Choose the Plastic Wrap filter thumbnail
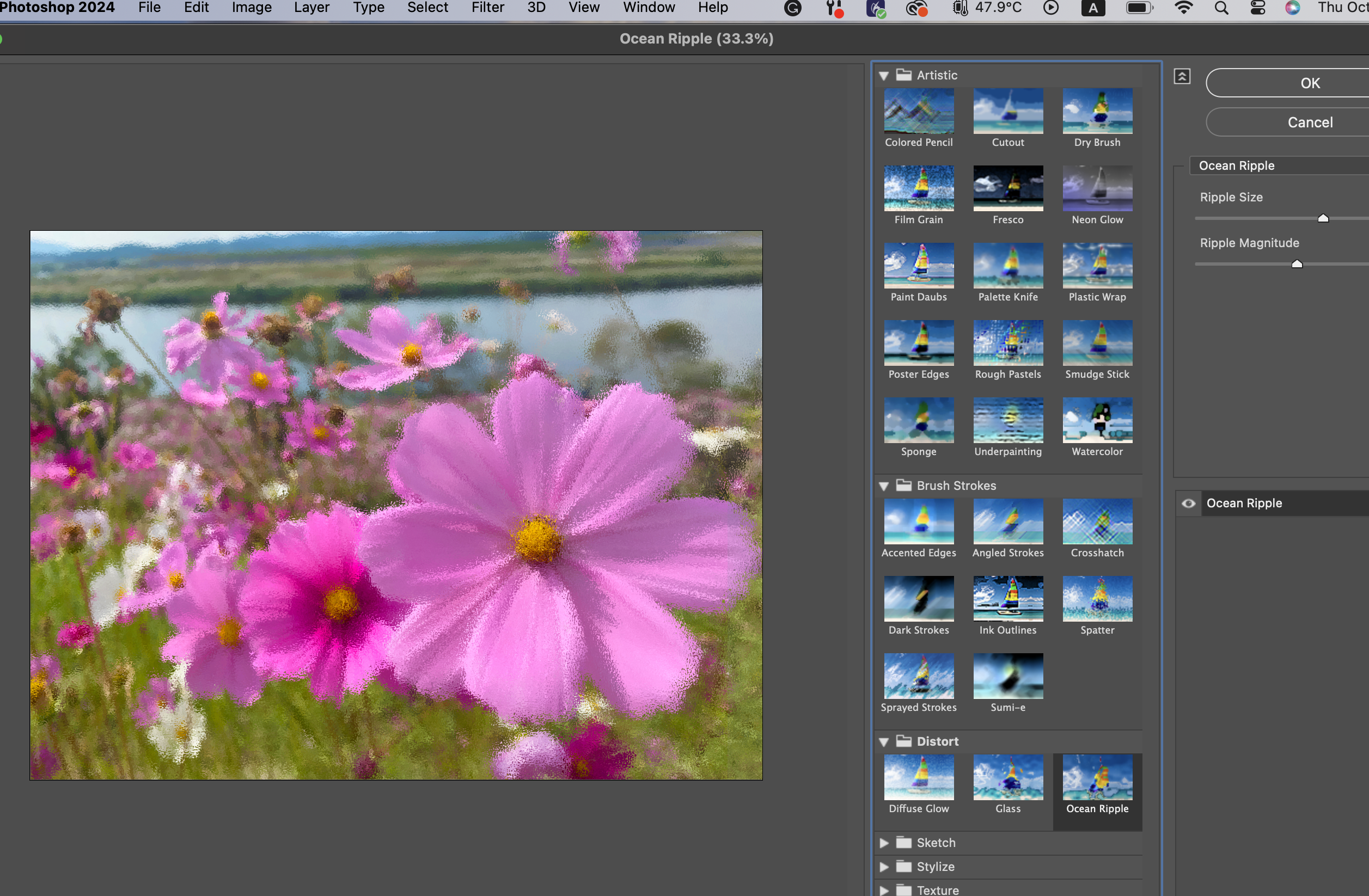This screenshot has width=1369, height=896. click(1097, 266)
